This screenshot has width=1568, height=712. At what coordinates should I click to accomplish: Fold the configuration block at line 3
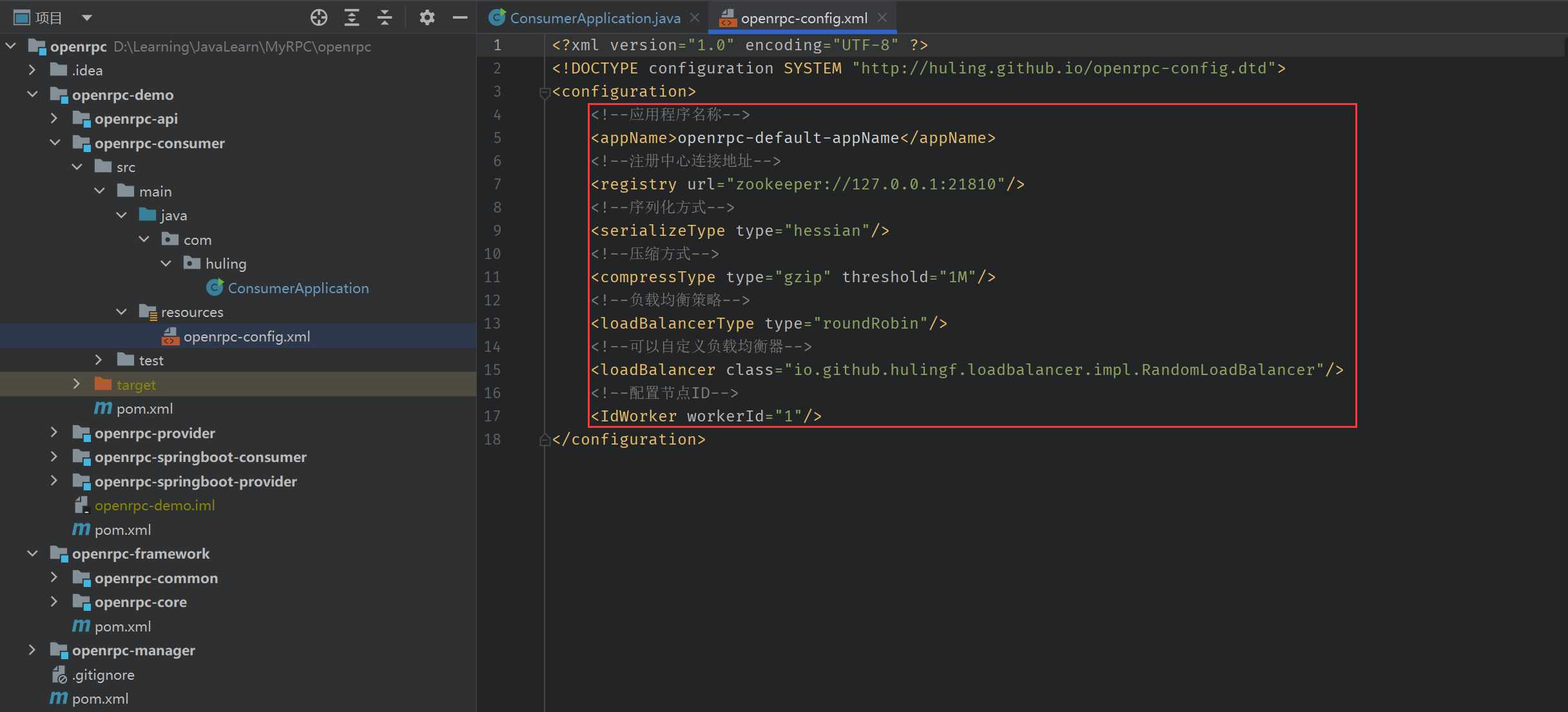tap(544, 92)
